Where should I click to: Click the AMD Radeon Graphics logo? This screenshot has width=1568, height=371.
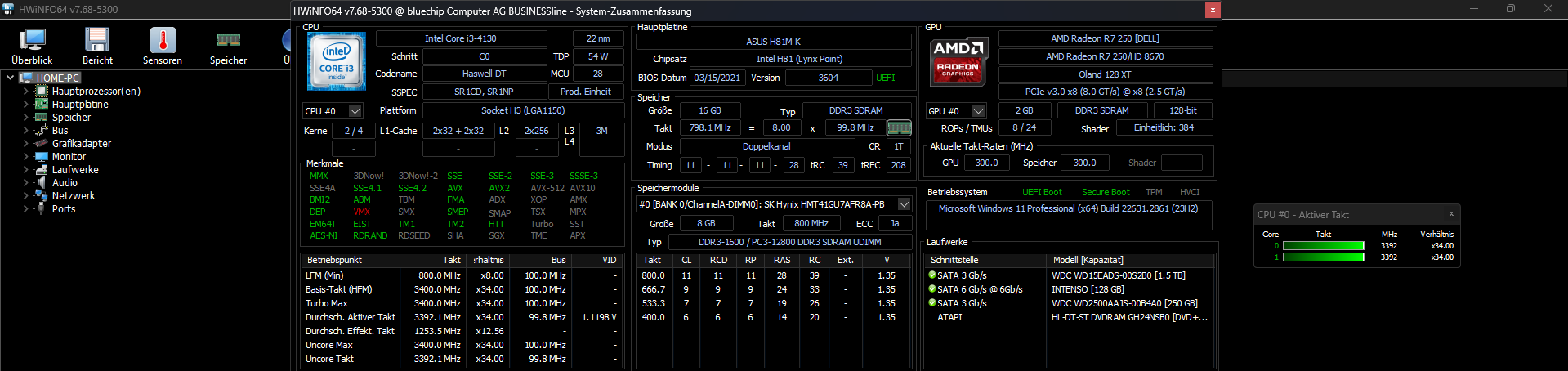[x=958, y=61]
